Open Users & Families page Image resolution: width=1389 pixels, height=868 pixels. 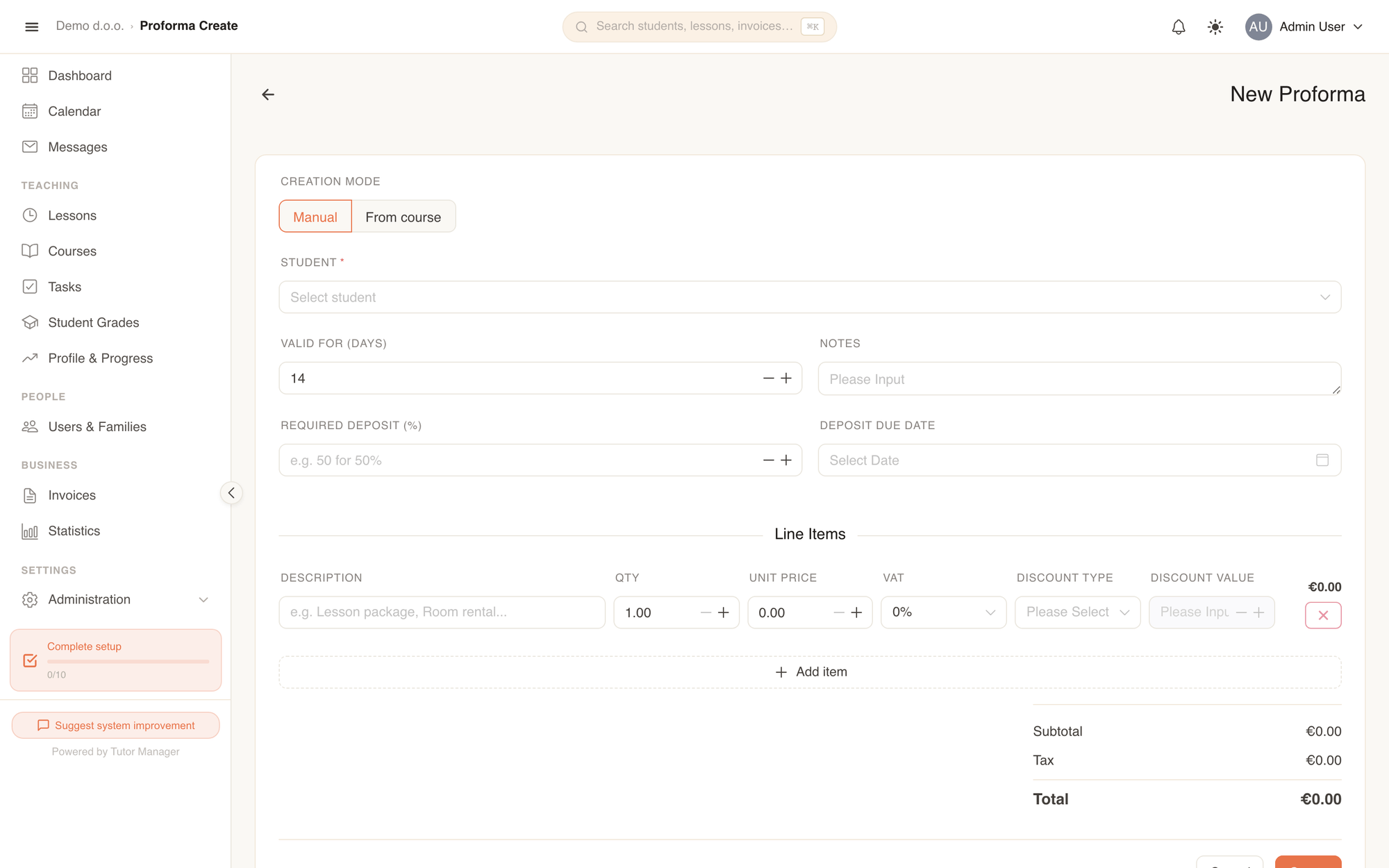(x=115, y=427)
